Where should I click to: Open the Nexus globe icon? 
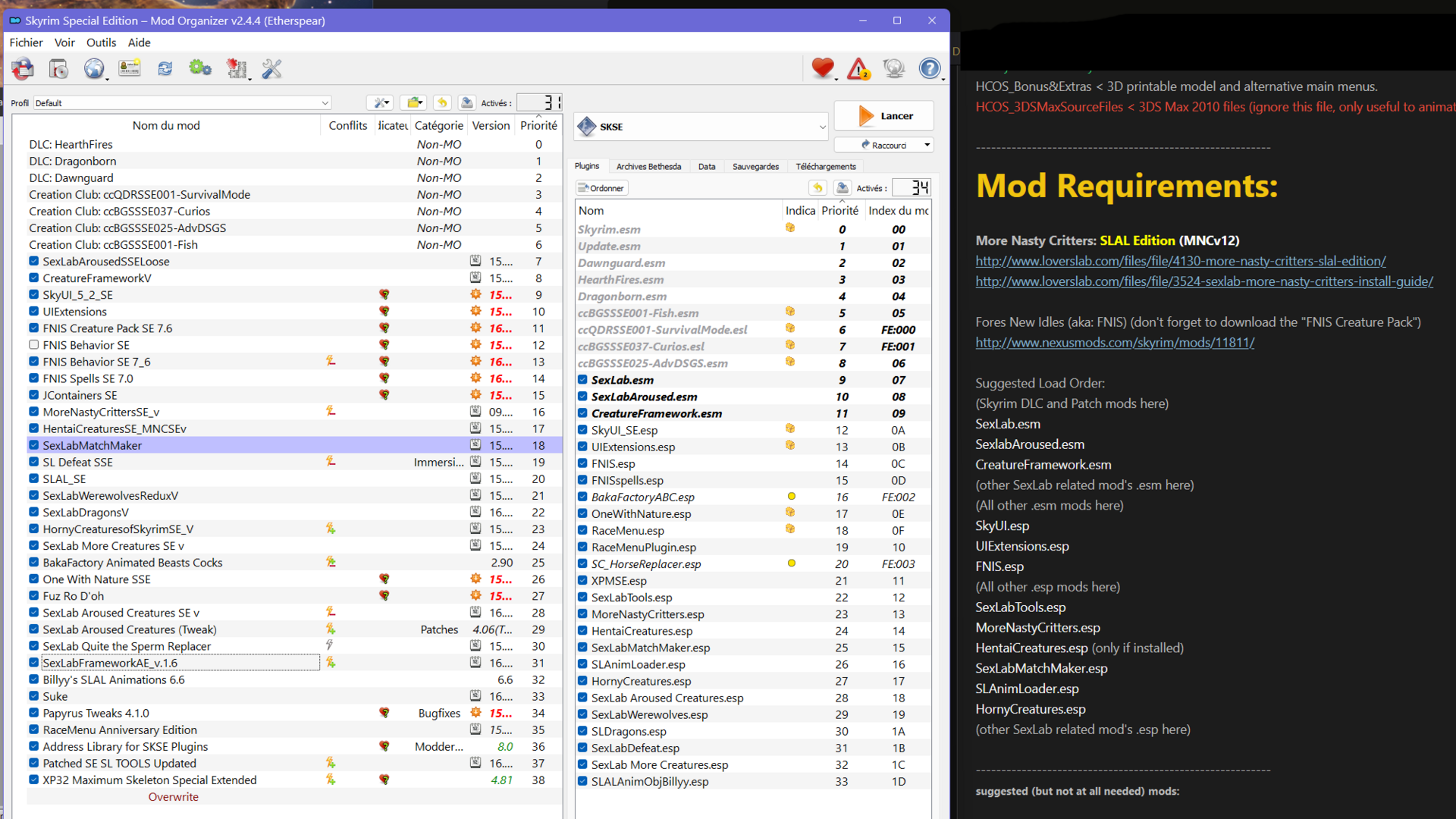coord(94,69)
